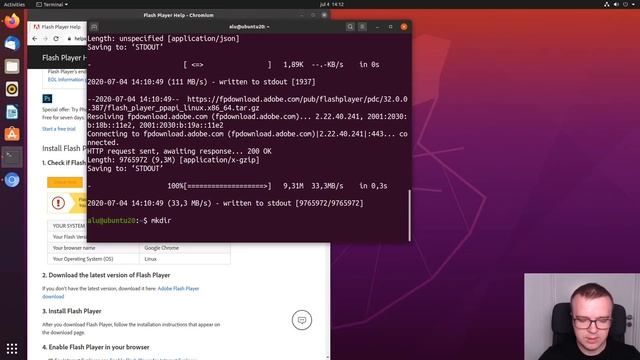Open the chat feedback bubble icon
Screen dimensions: 640x360
302,320
